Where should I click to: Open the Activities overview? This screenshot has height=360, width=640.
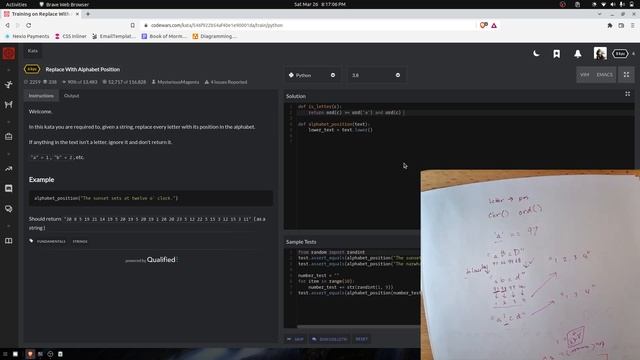(16, 4)
